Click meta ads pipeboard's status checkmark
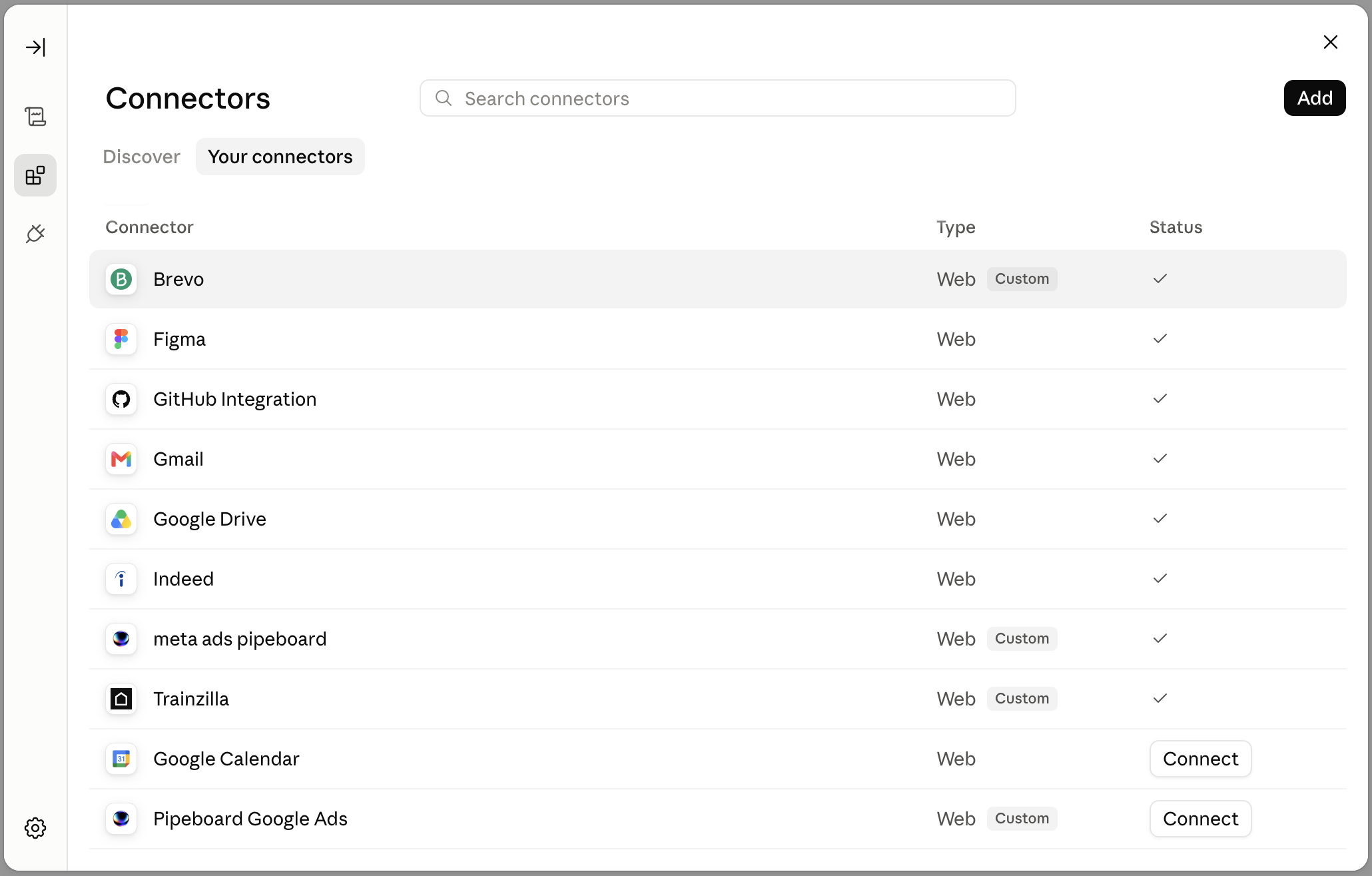 (1160, 638)
